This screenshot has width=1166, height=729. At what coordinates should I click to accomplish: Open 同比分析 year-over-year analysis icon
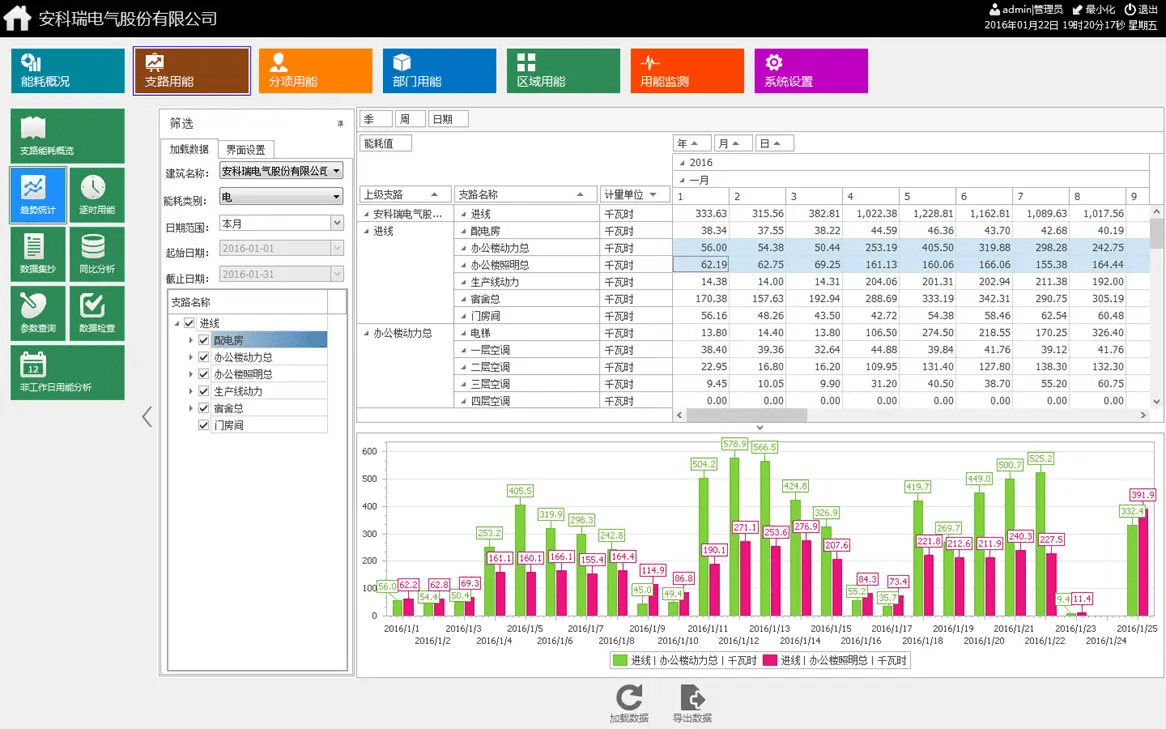pos(97,254)
